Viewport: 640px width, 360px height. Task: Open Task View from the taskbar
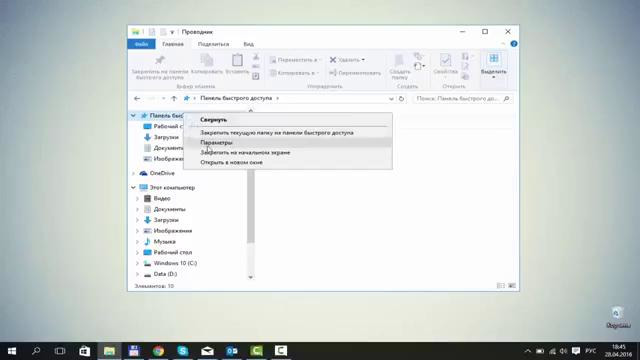60,351
